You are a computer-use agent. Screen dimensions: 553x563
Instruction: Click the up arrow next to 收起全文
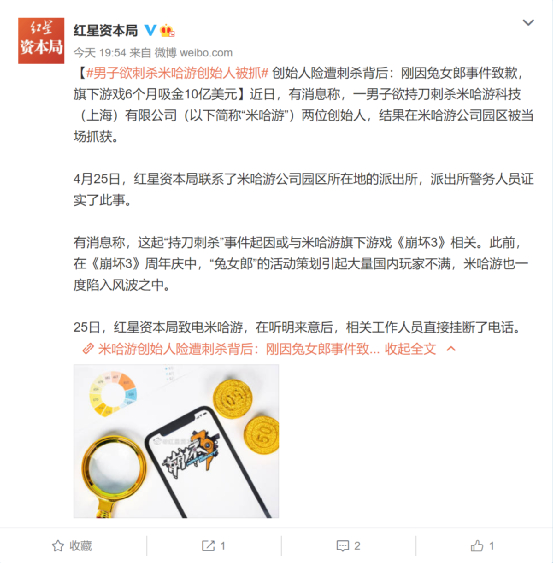(451, 349)
